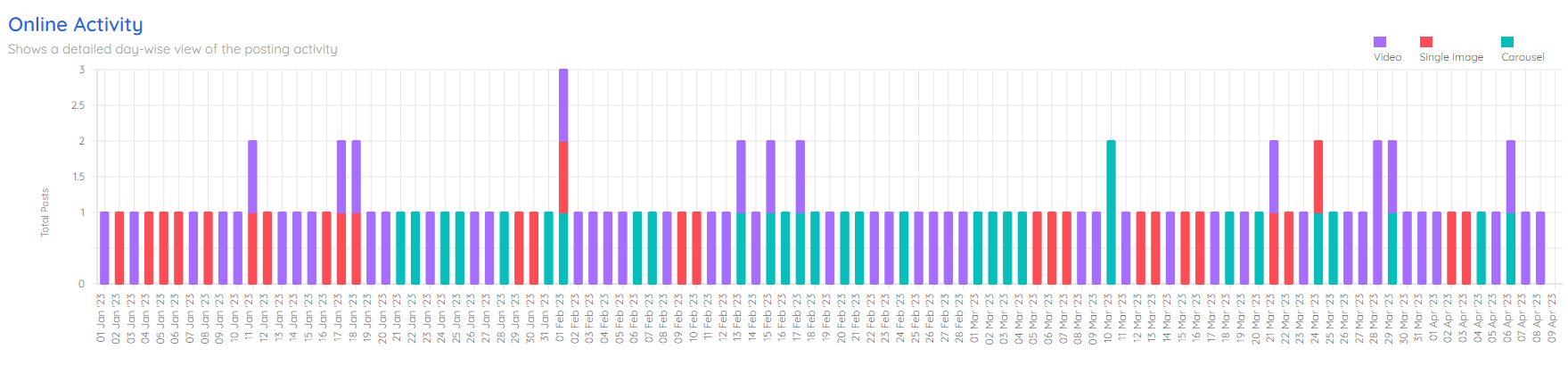Select the purple top segment of the 13 Feb bar
The width and height of the screenshot is (1568, 382).
[x=741, y=177]
